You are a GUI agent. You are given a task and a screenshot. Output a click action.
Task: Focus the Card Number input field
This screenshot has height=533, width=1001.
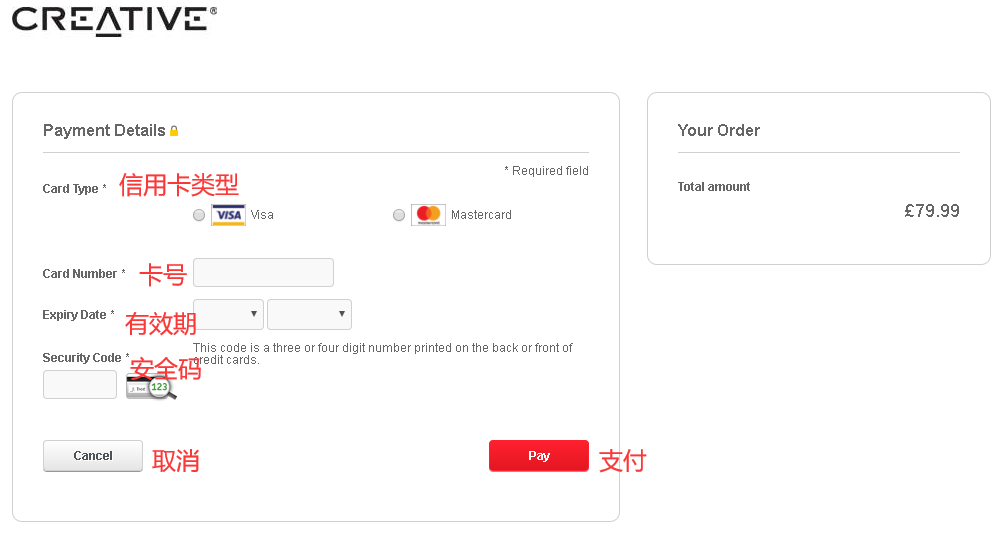pyautogui.click(x=263, y=273)
